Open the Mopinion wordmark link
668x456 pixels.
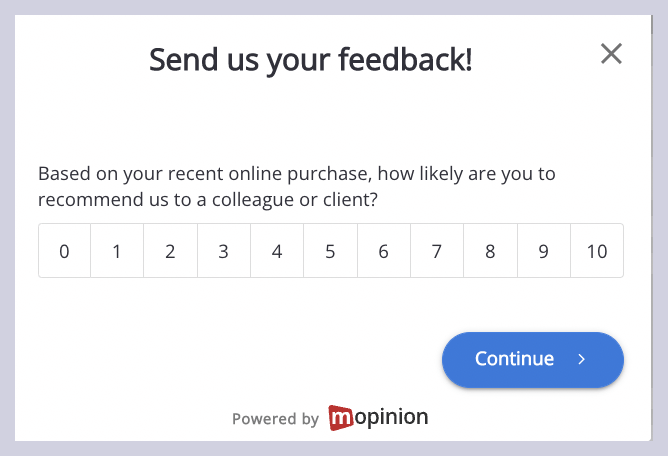390,417
